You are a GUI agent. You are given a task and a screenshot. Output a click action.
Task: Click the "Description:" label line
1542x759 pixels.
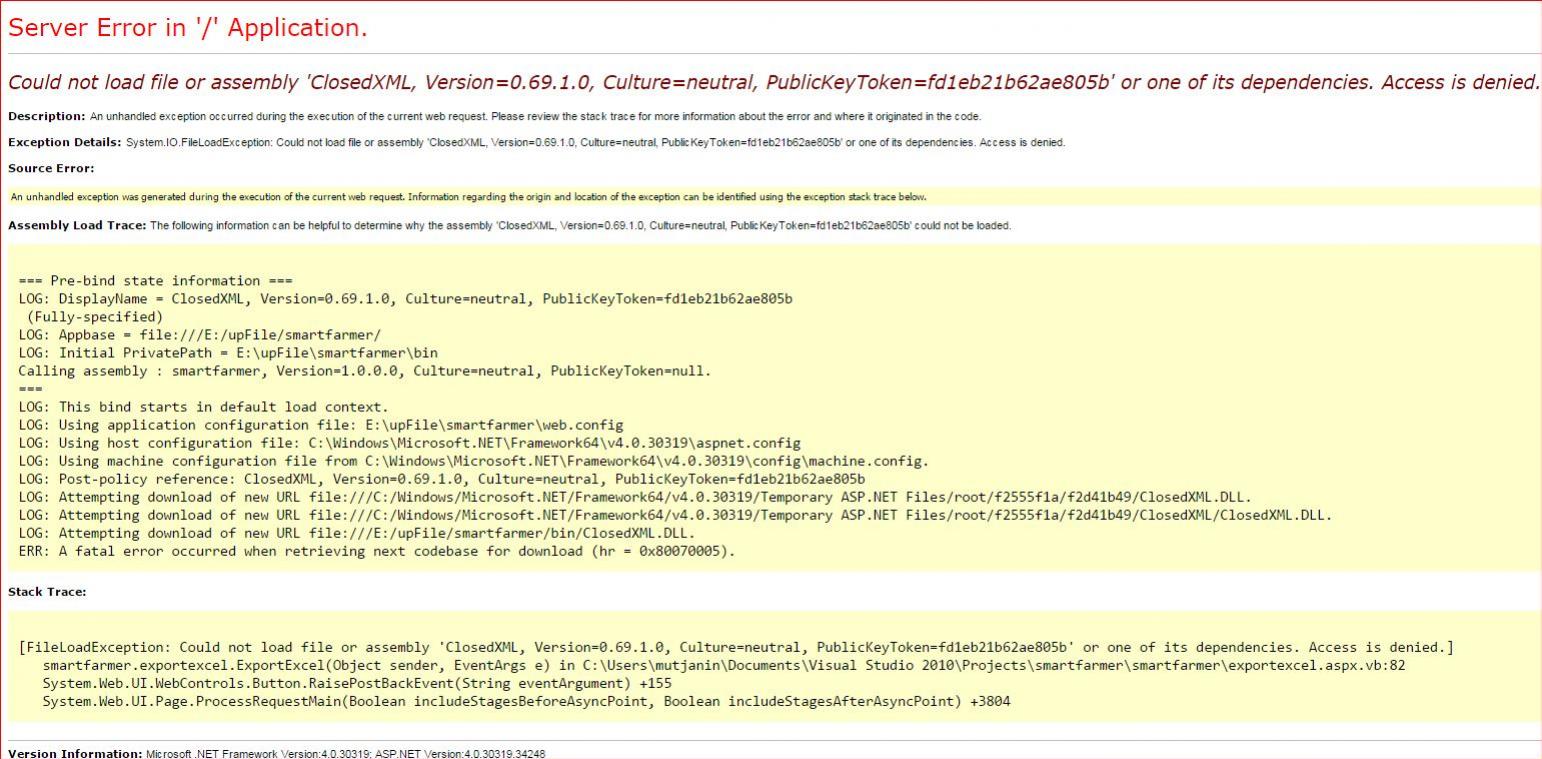494,116
